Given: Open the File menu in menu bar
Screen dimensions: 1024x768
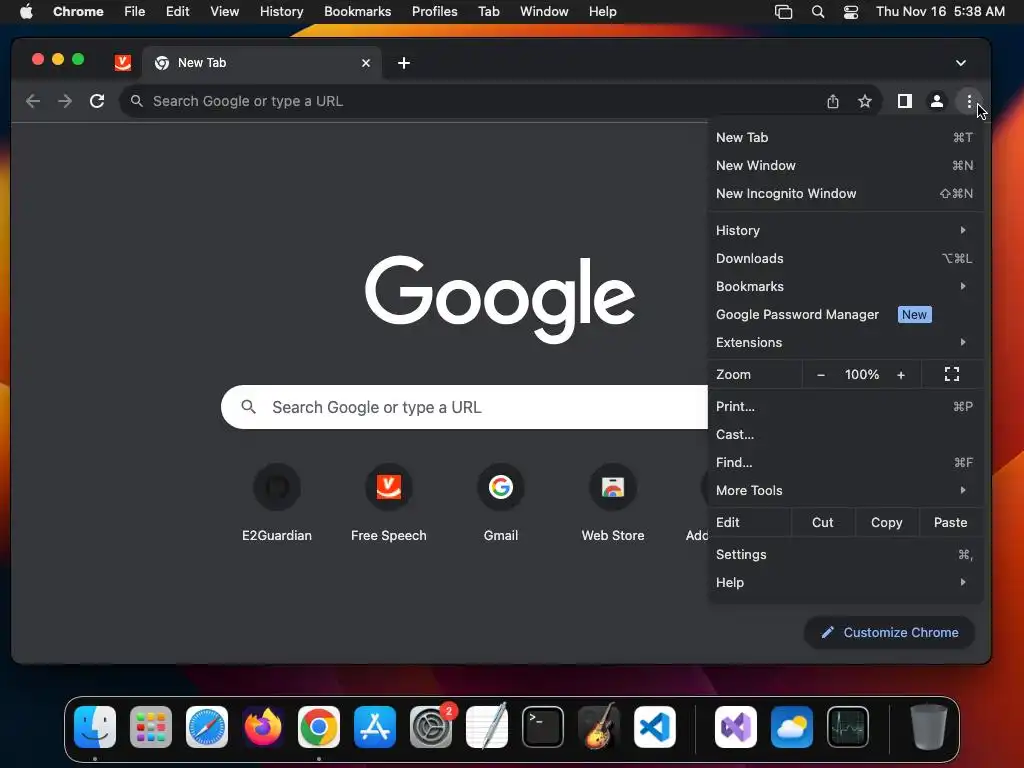Looking at the screenshot, I should [x=135, y=11].
